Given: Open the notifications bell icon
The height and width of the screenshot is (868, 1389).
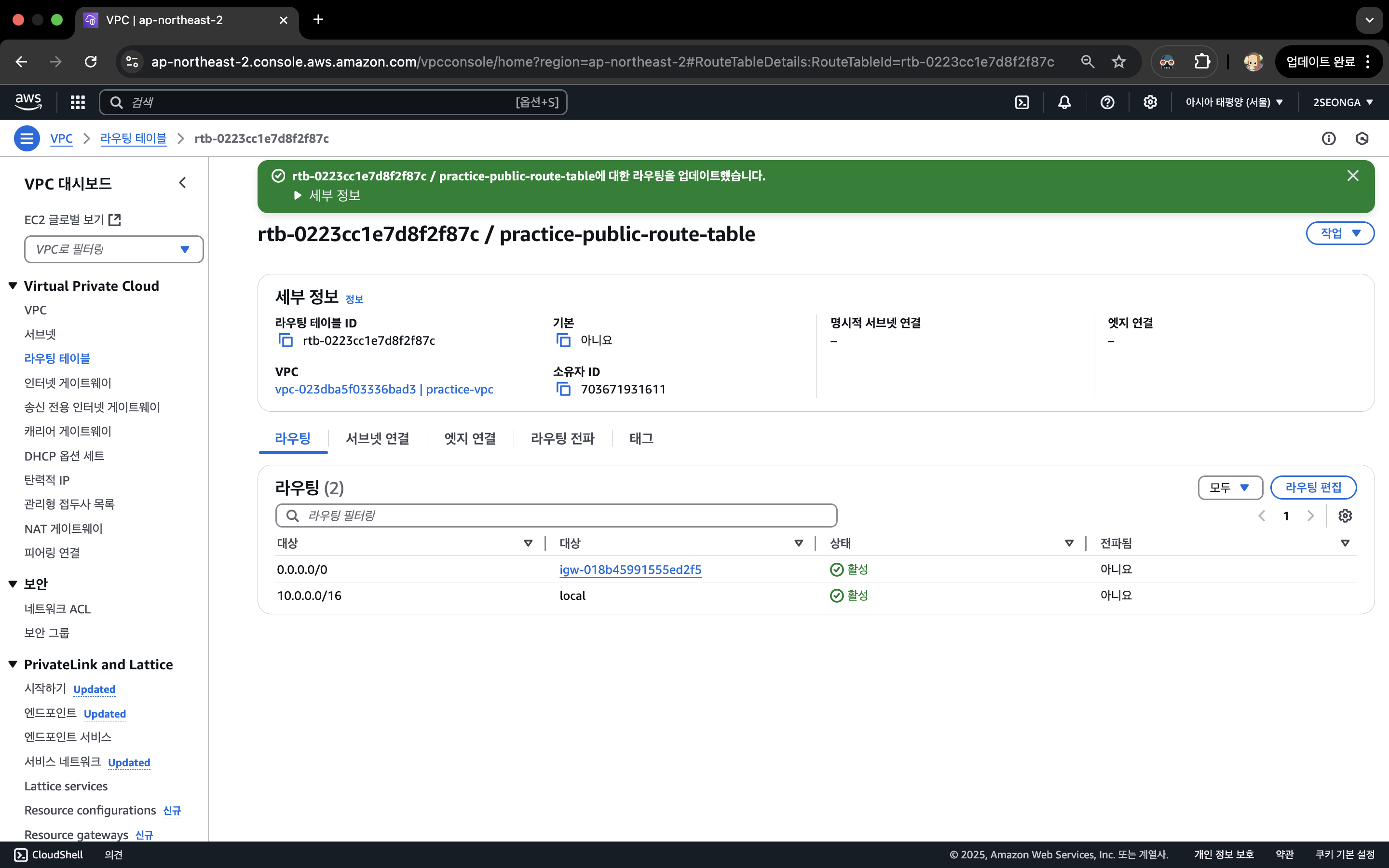Looking at the screenshot, I should click(1064, 102).
